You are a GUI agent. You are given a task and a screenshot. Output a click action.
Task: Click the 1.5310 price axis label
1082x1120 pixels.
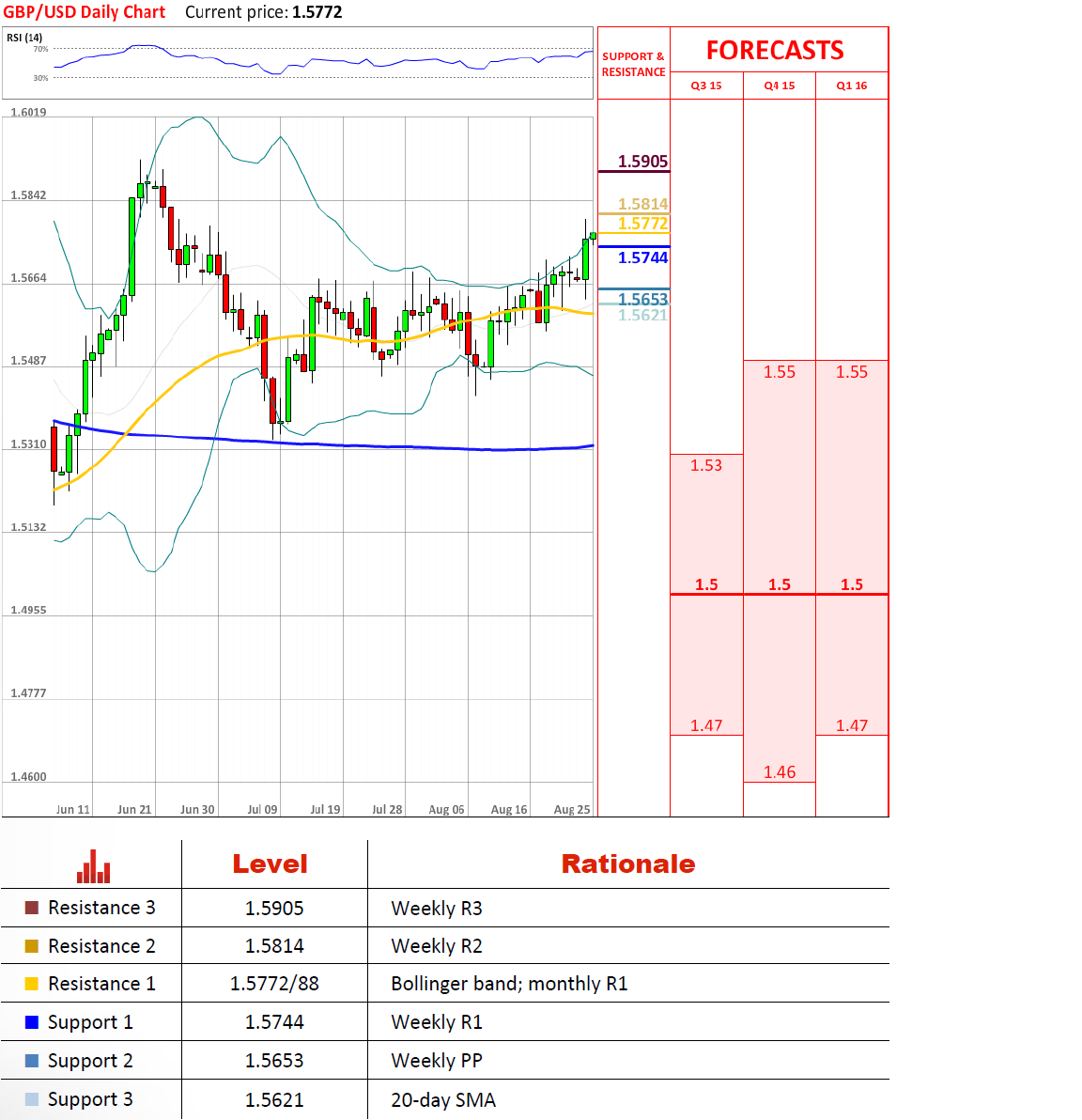coord(28,444)
